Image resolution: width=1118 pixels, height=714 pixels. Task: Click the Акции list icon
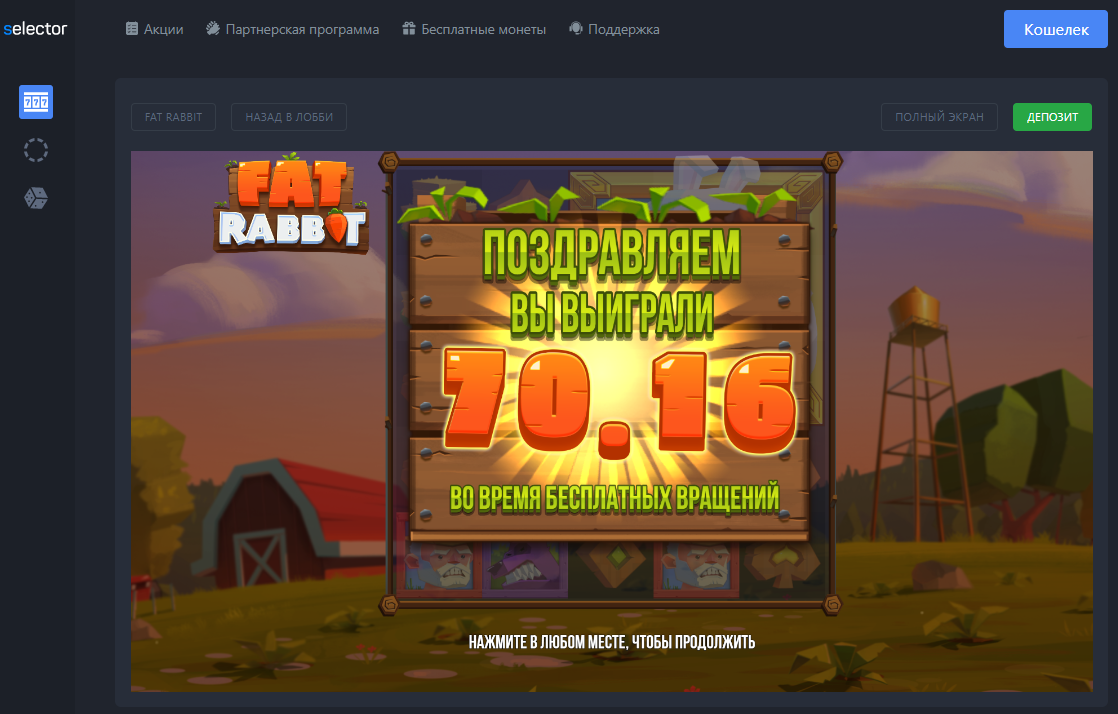[x=132, y=29]
